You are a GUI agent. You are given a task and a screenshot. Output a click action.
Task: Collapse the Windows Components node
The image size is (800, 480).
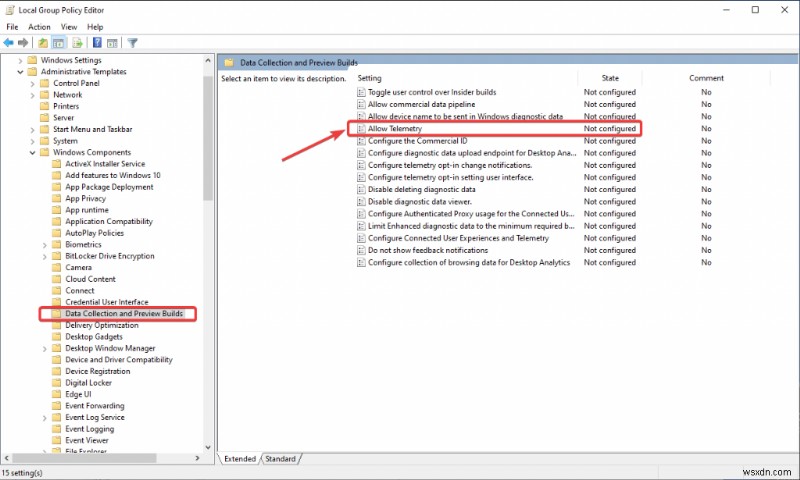tap(33, 153)
